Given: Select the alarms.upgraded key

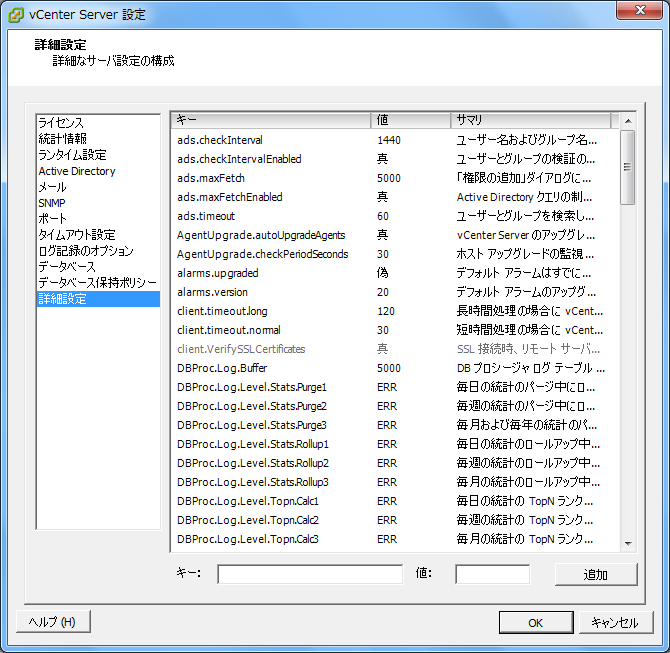Looking at the screenshot, I should 218,273.
